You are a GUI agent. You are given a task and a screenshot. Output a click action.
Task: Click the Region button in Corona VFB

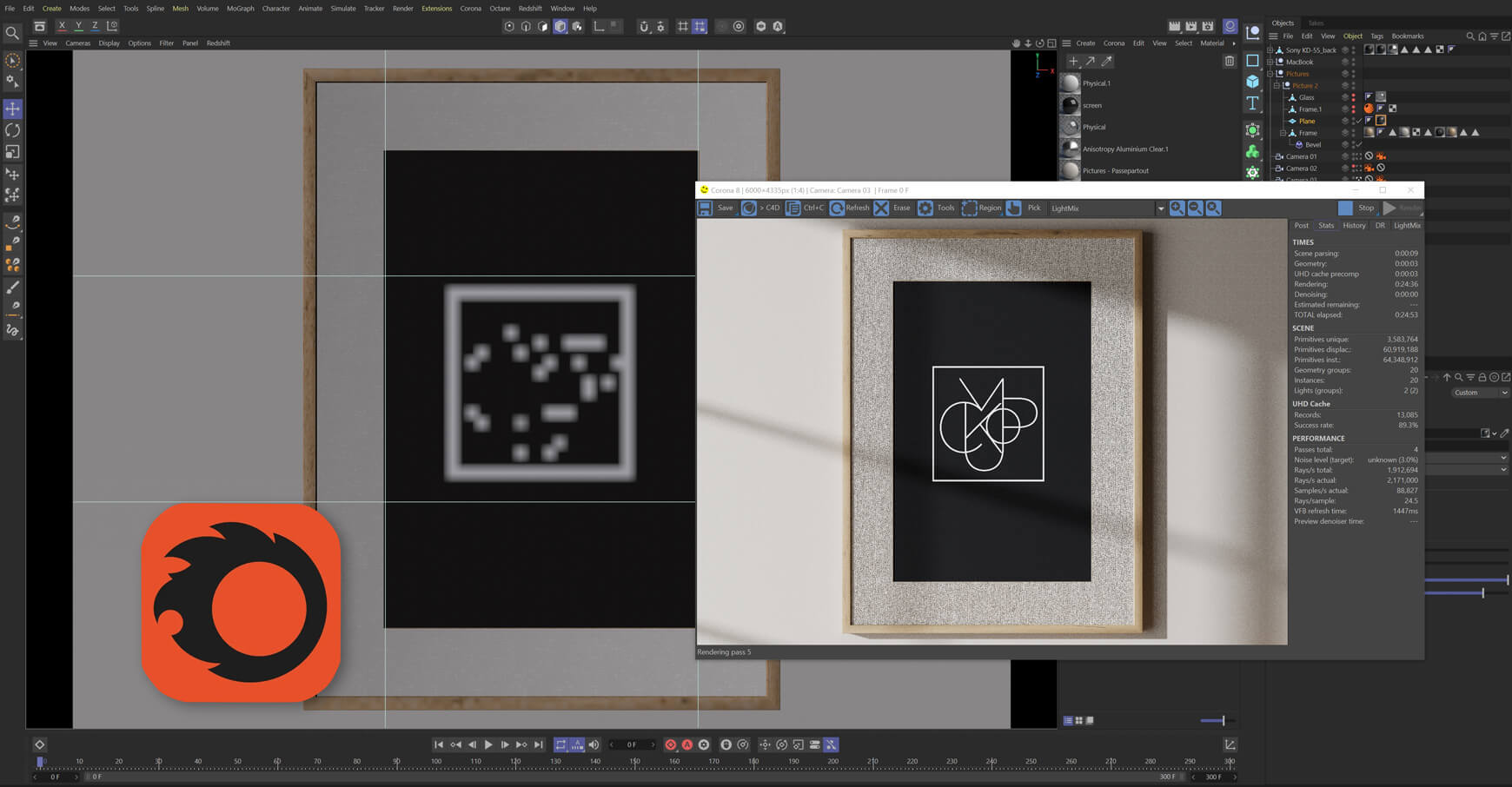pyautogui.click(x=981, y=208)
